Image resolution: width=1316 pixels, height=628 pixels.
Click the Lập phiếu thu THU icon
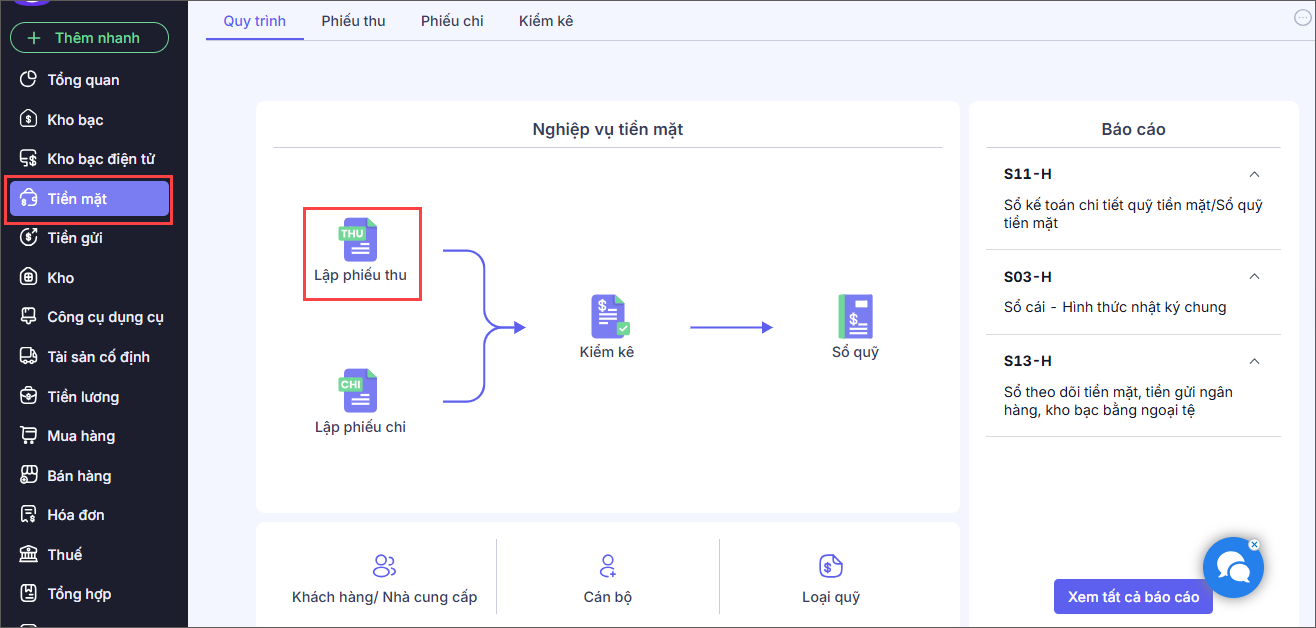point(359,240)
